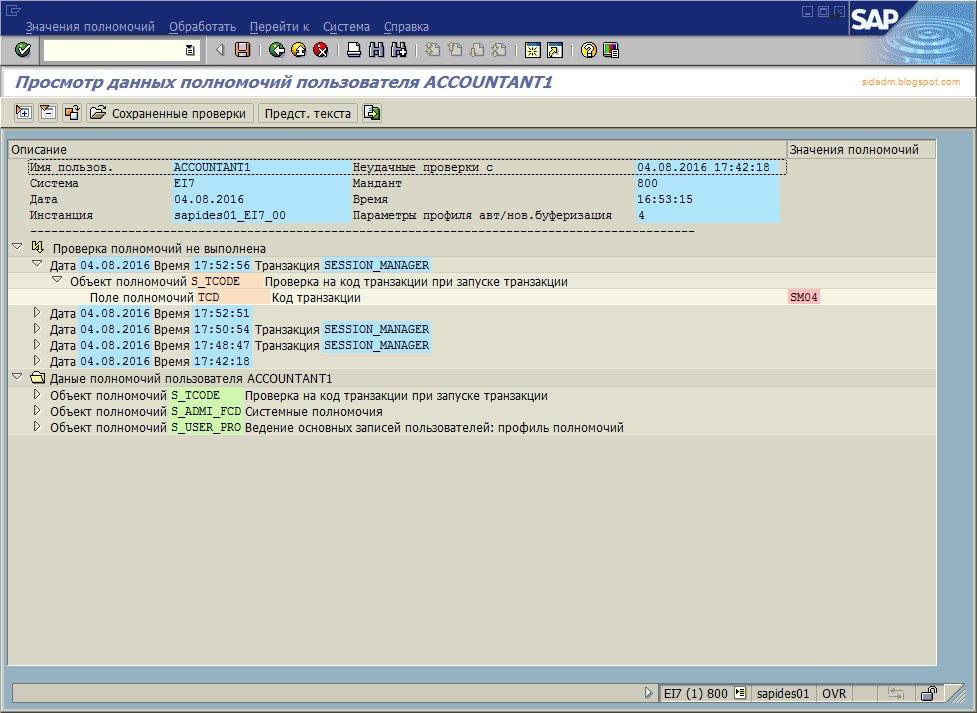
Task: Click the First Page icon
Action: (432, 50)
